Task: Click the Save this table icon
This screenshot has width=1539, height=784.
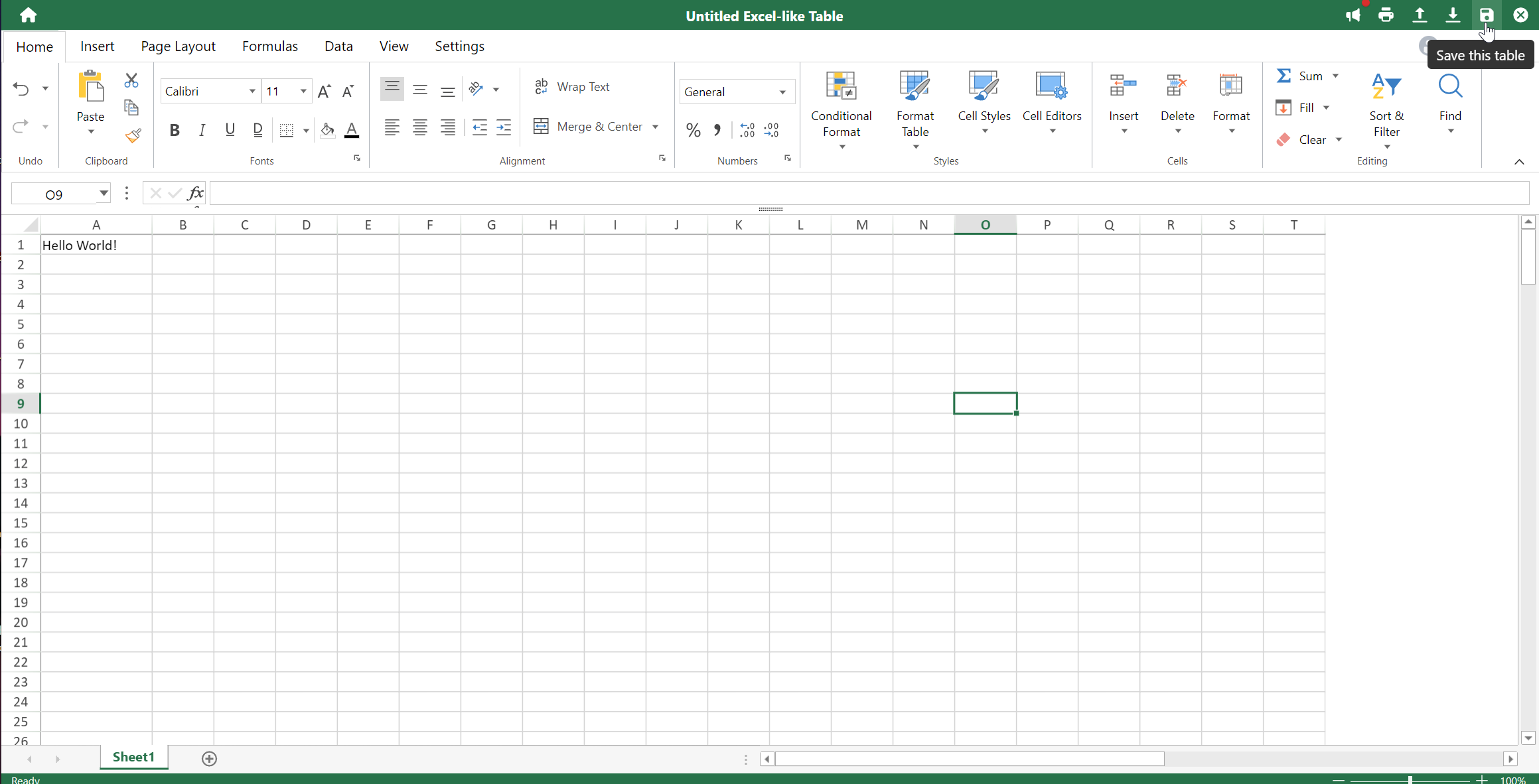Action: 1486,15
